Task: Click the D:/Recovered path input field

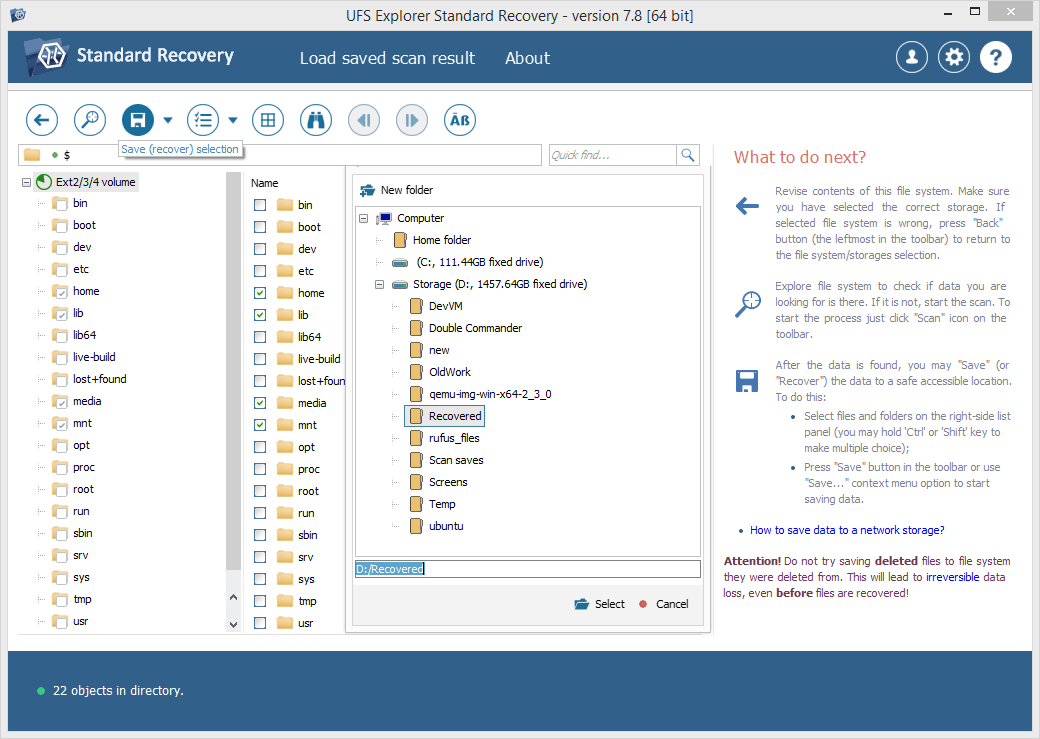Action: tap(527, 569)
